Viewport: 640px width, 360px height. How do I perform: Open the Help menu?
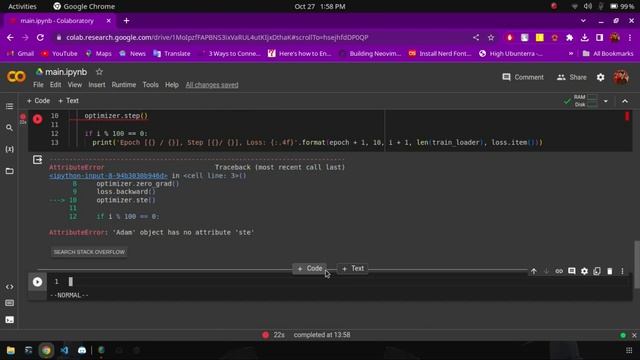pos(171,85)
